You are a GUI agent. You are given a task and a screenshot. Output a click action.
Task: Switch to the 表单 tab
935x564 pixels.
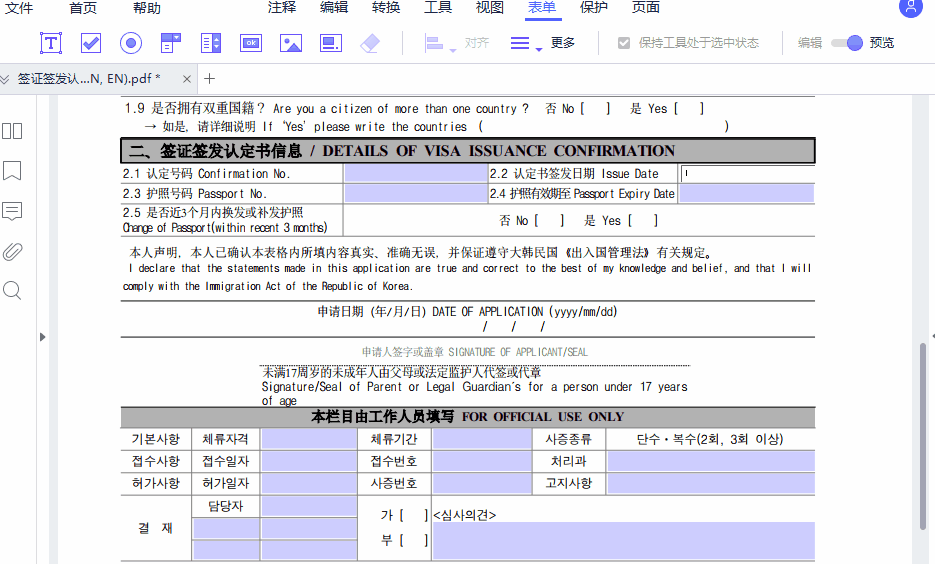click(x=541, y=7)
